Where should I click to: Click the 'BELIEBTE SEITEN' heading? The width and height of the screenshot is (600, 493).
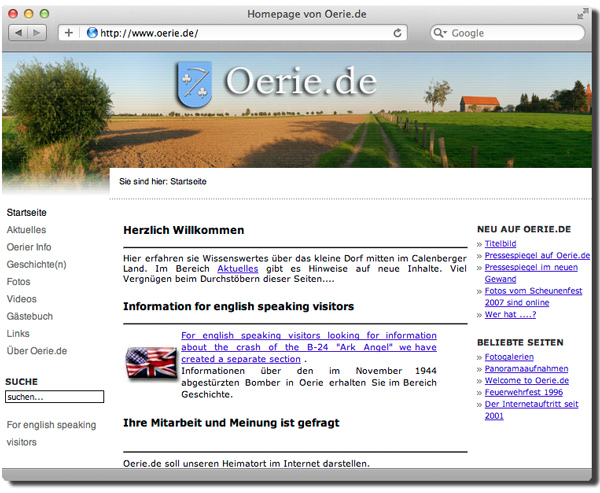520,343
